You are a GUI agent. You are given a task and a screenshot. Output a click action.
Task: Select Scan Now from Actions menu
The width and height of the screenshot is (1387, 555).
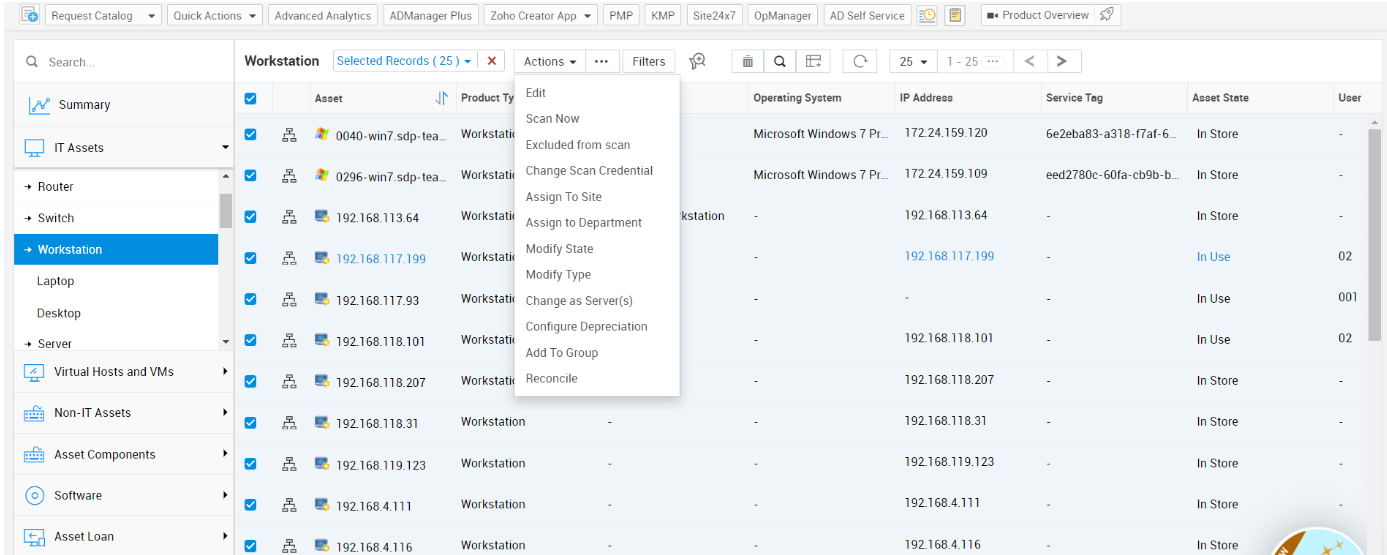(x=553, y=119)
